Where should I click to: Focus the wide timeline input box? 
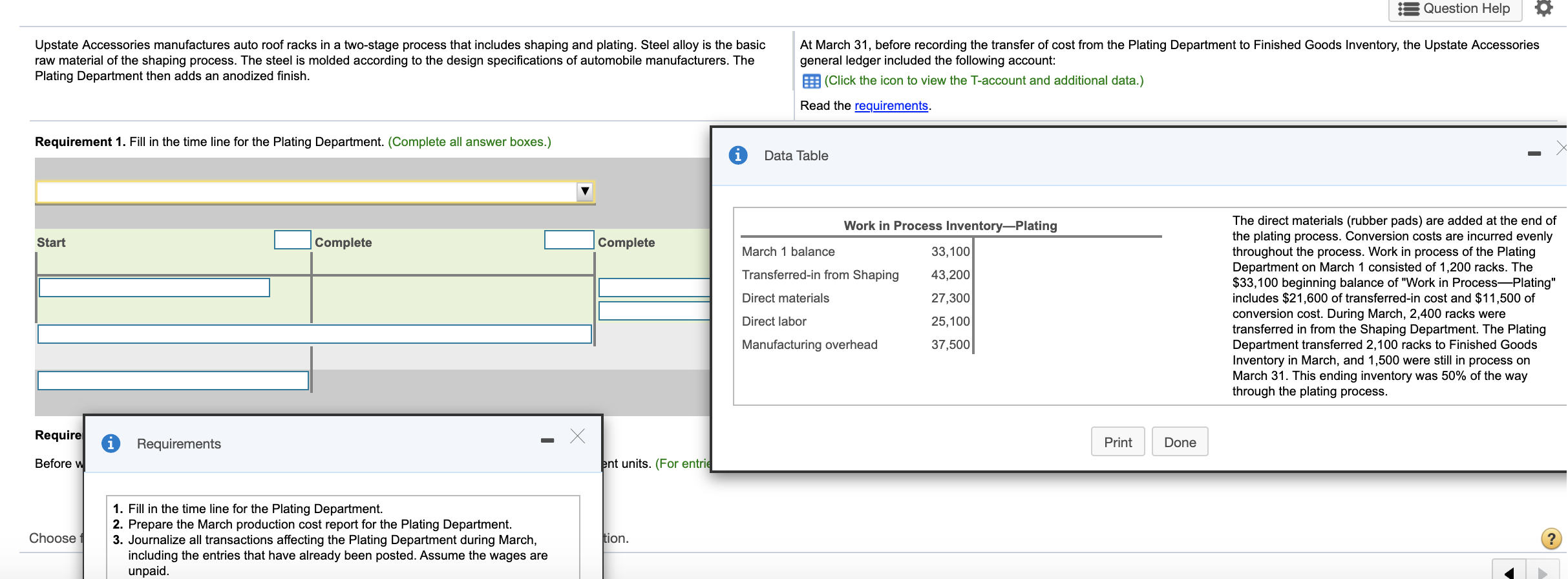point(315,334)
